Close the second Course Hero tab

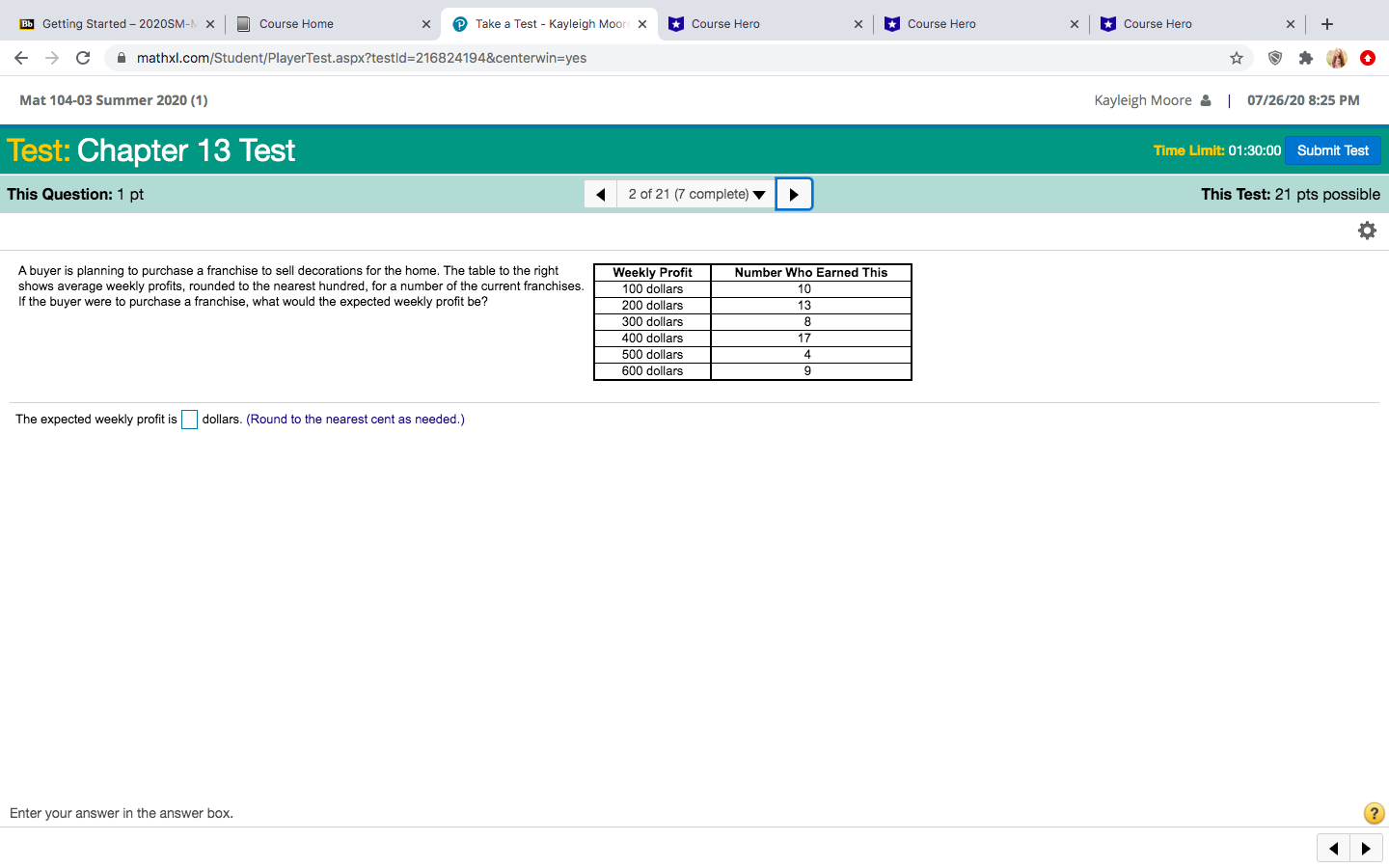click(x=1075, y=24)
